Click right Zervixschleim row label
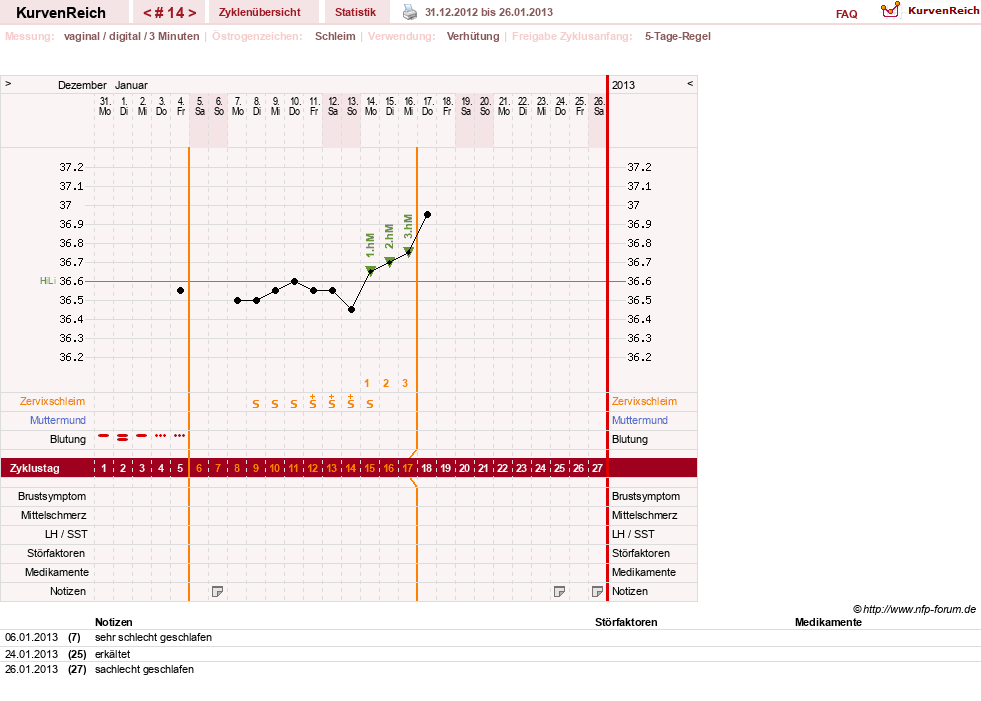Image resolution: width=981 pixels, height=701 pixels. [x=644, y=401]
